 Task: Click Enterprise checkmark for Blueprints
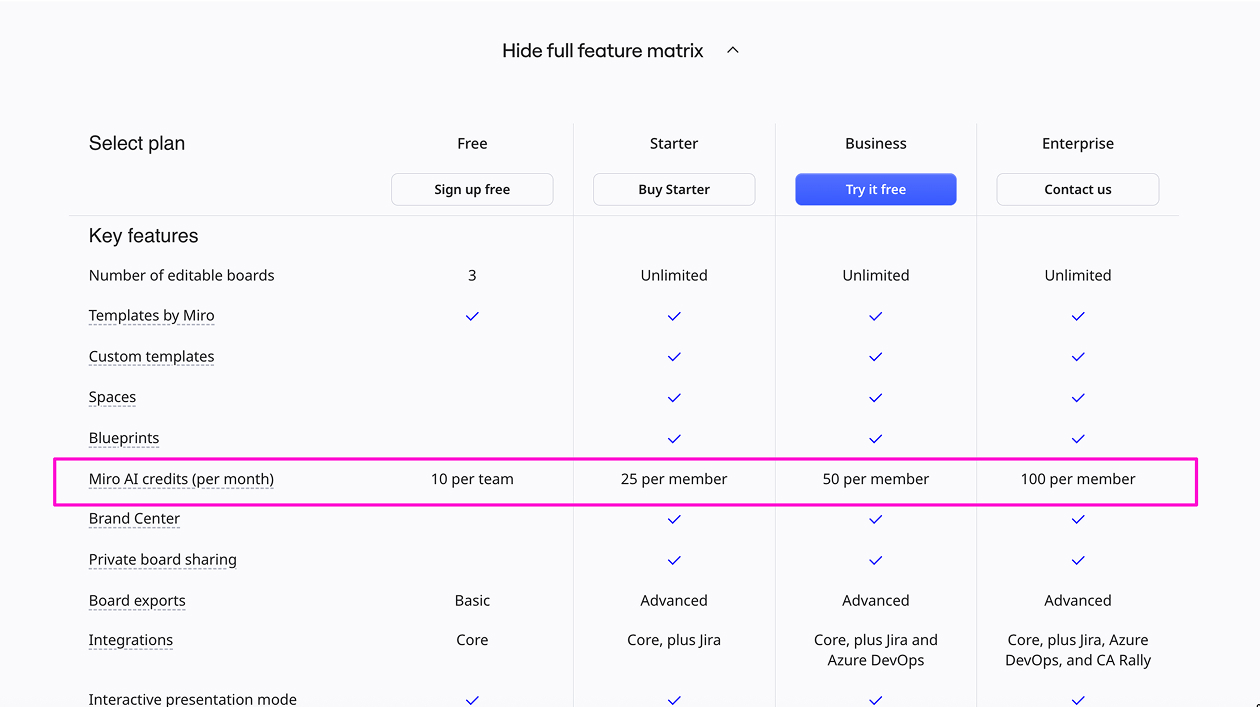[1078, 439]
